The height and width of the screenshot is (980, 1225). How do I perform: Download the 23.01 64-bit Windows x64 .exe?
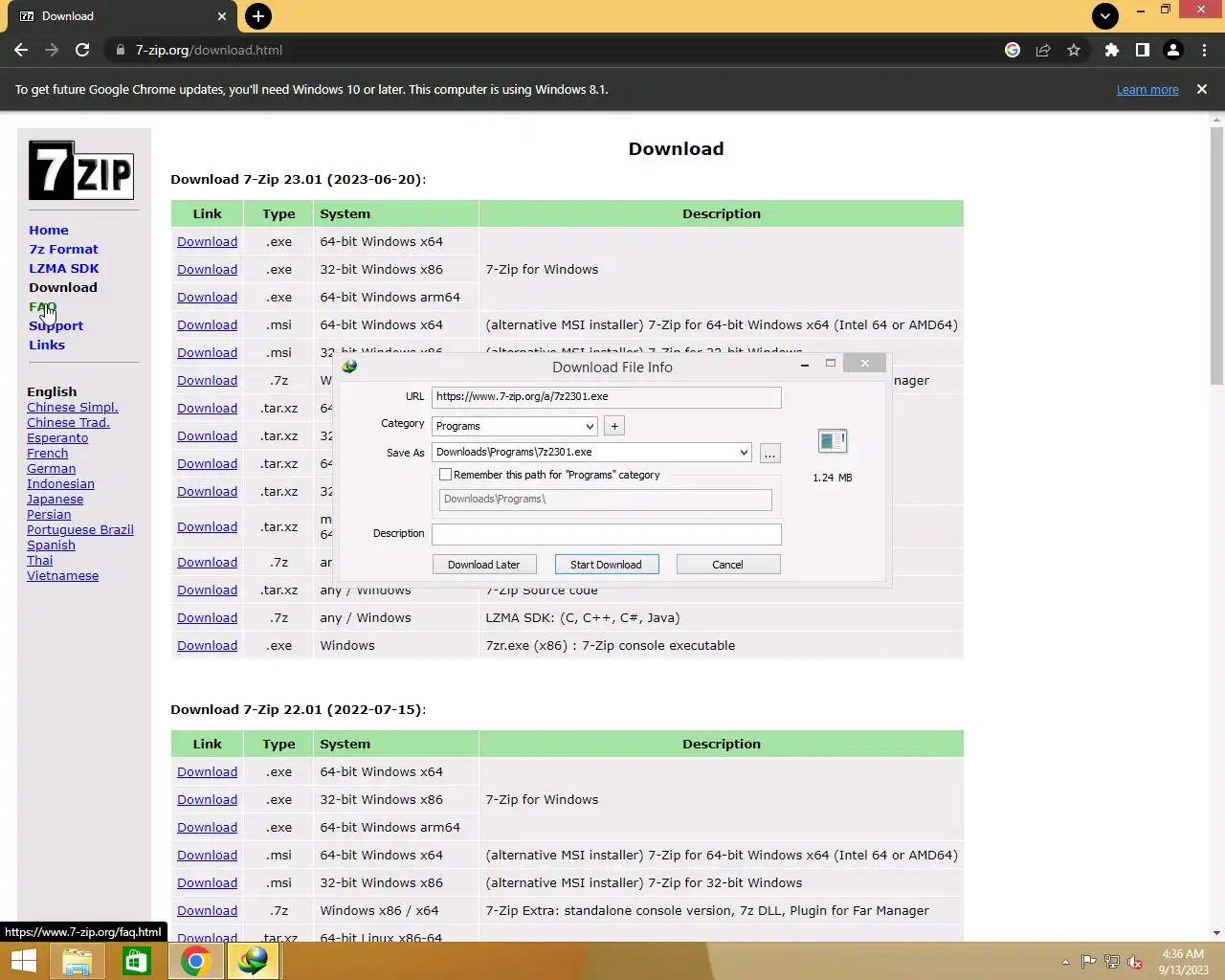207,241
